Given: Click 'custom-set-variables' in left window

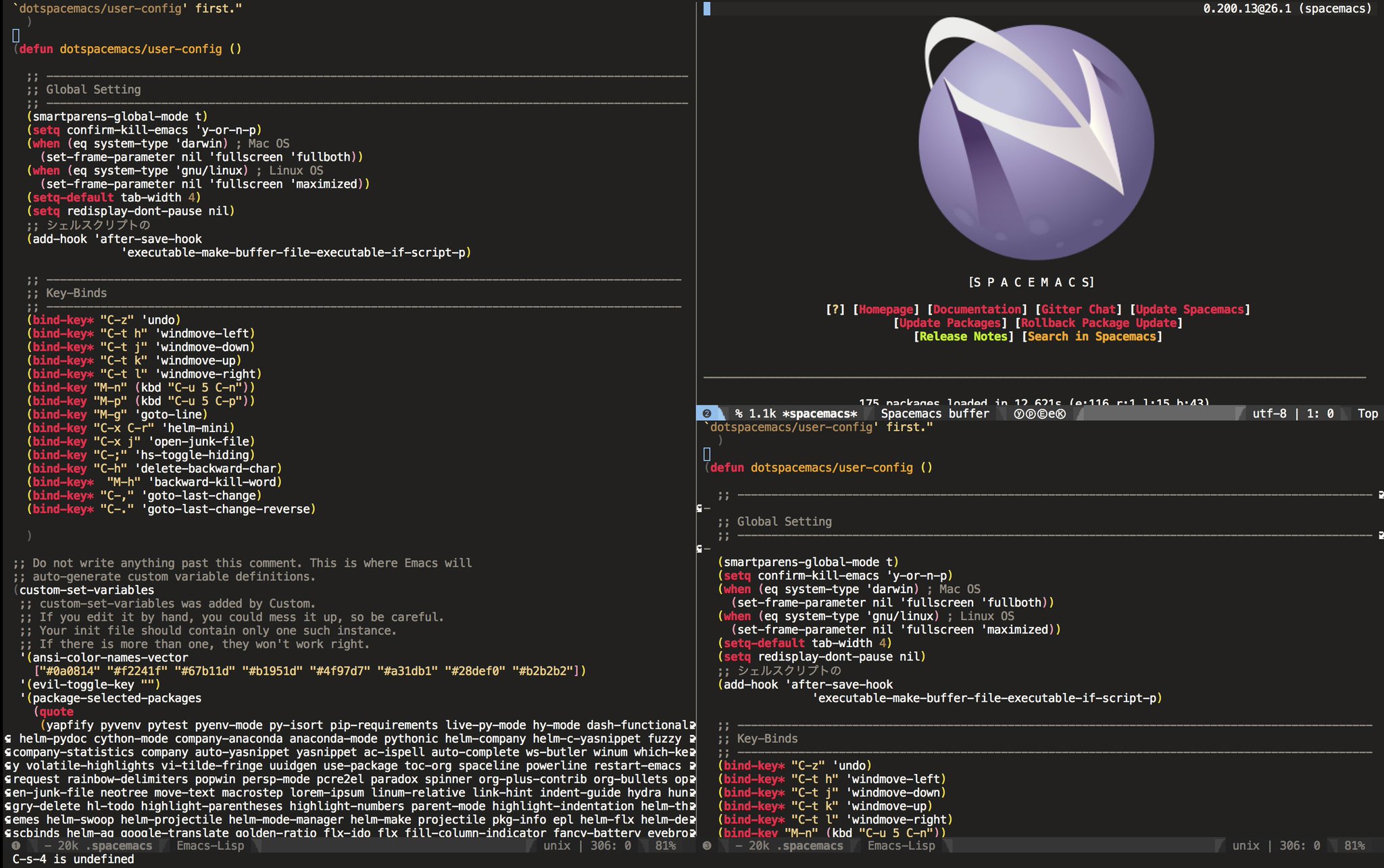Looking at the screenshot, I should [86, 590].
